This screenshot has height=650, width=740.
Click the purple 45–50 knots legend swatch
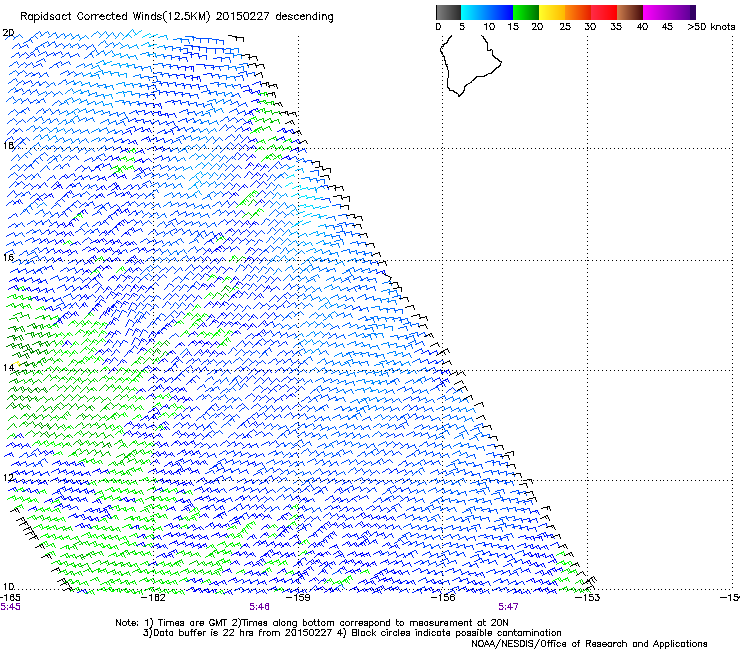click(x=682, y=12)
